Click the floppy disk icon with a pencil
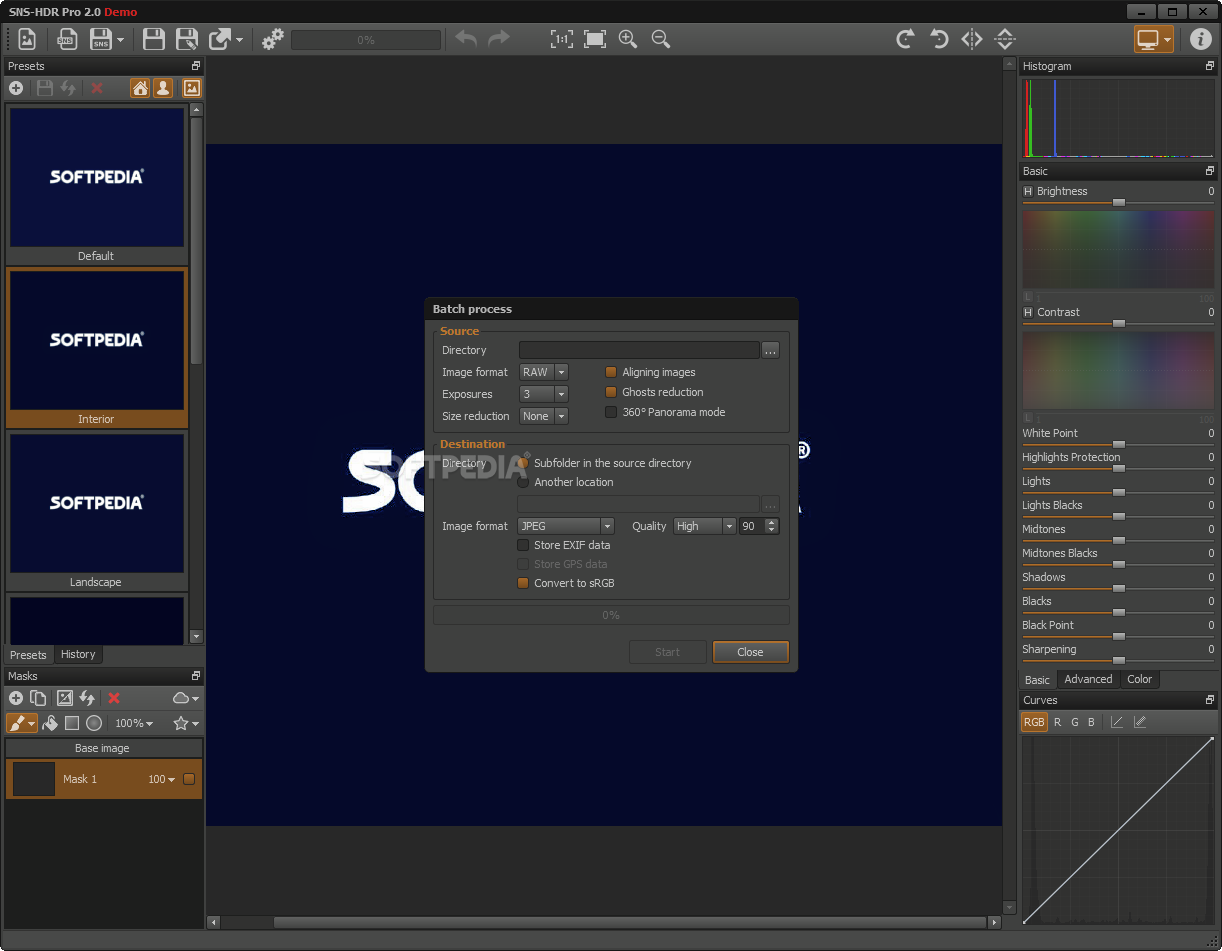This screenshot has height=951, width=1222. (187, 39)
